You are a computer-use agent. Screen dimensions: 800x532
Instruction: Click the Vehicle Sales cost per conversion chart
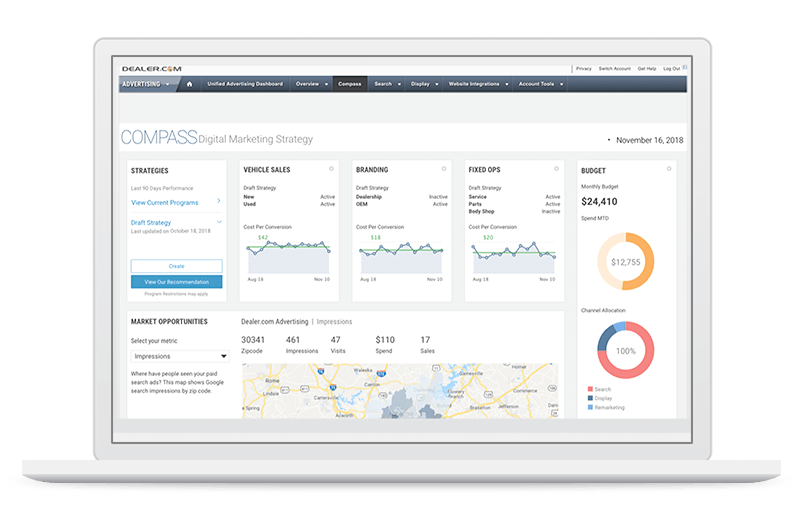pos(289,257)
